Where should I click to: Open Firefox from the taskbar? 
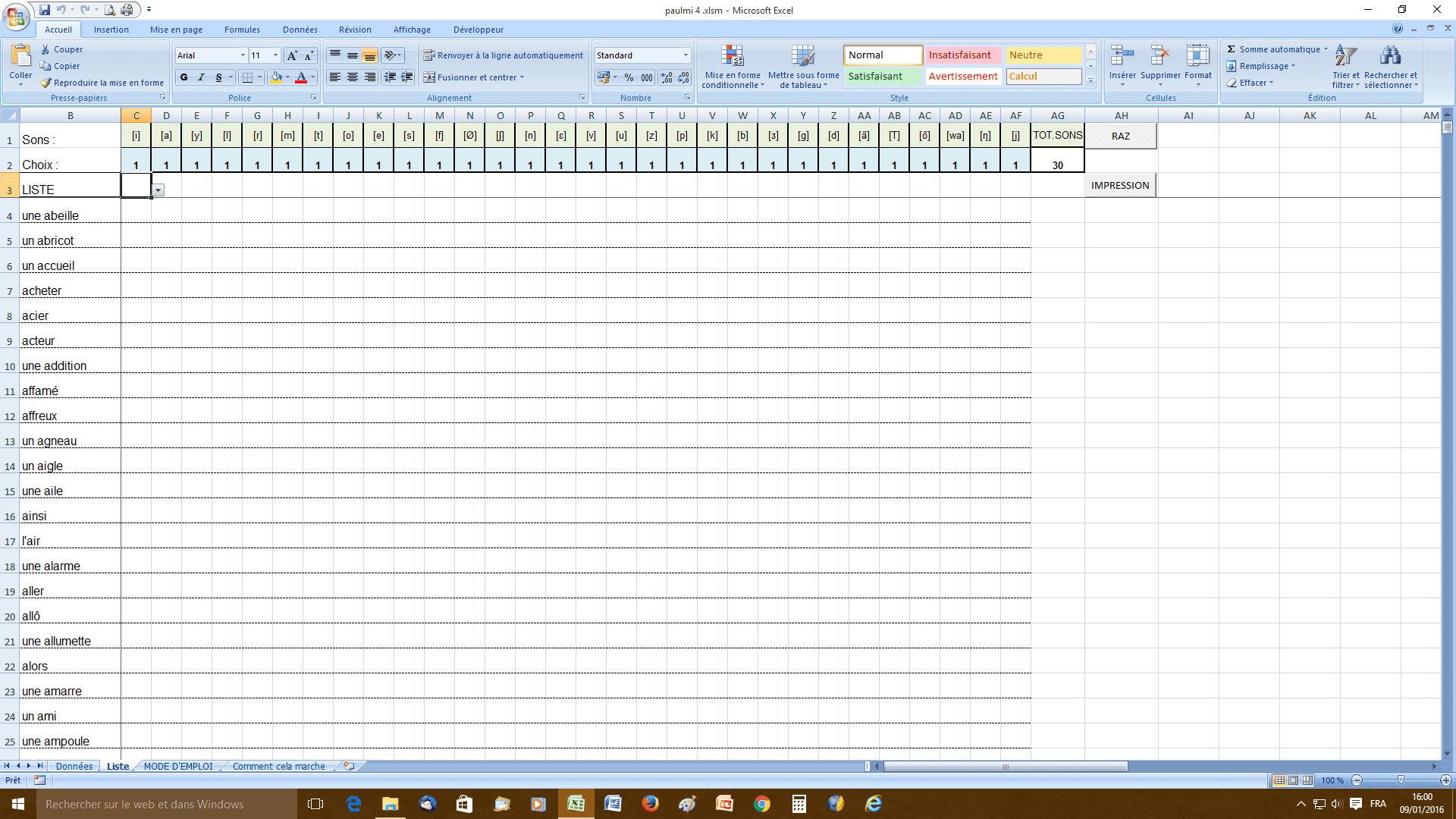pyautogui.click(x=650, y=804)
